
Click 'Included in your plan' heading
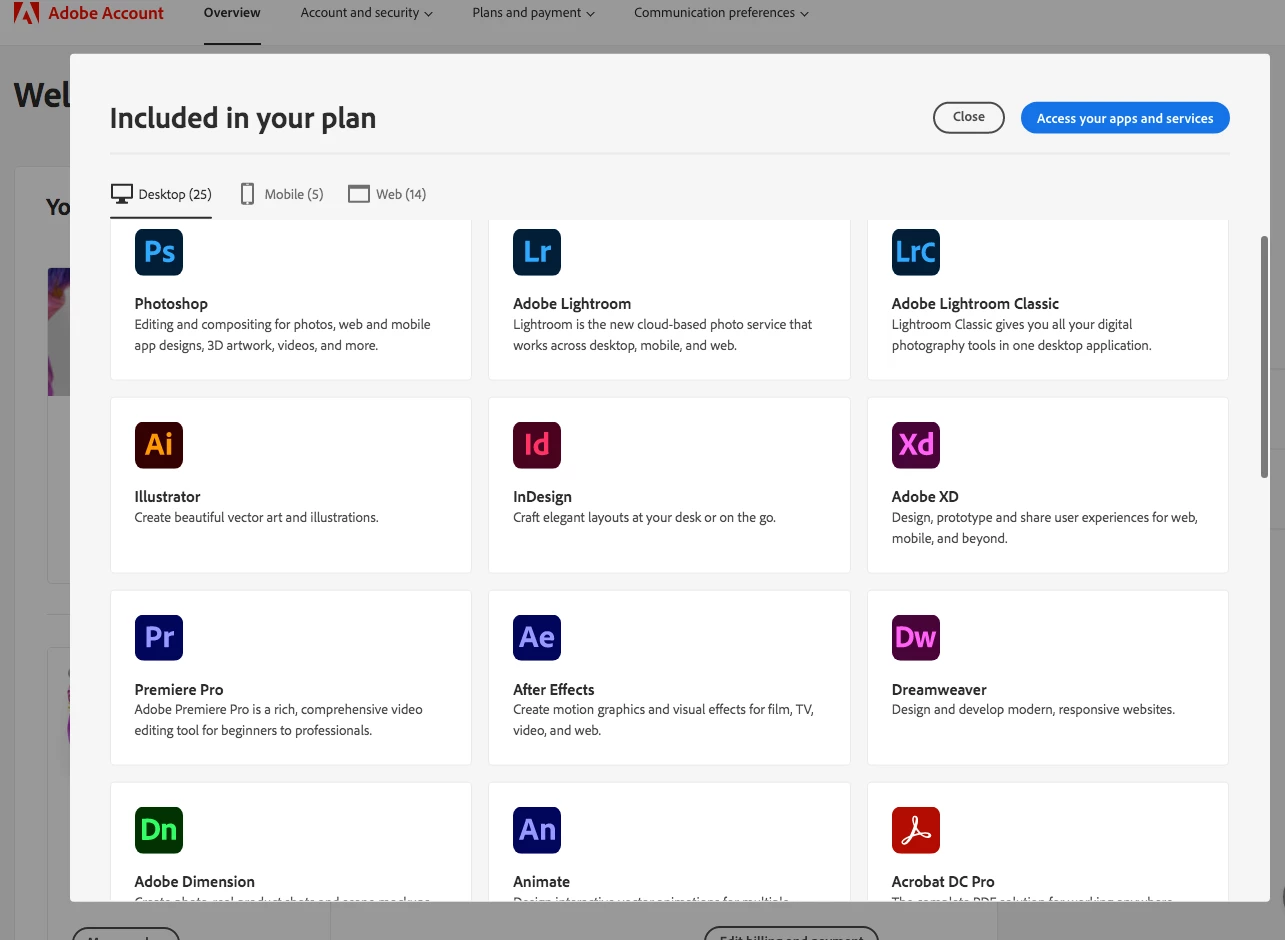point(243,118)
